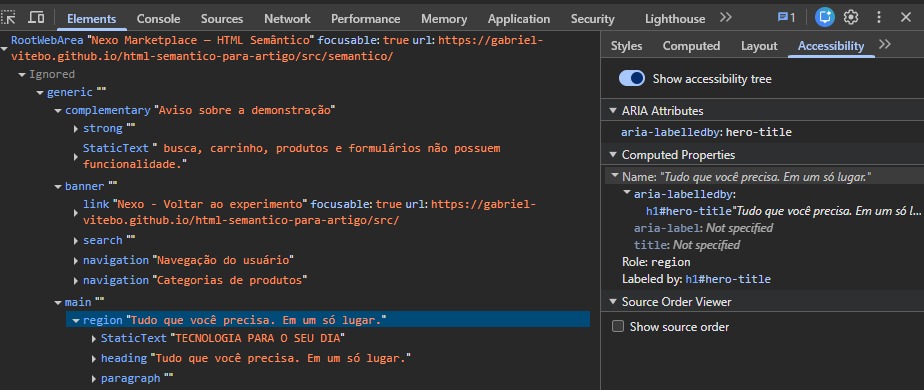Collapse the Ignored node

pos(22,74)
